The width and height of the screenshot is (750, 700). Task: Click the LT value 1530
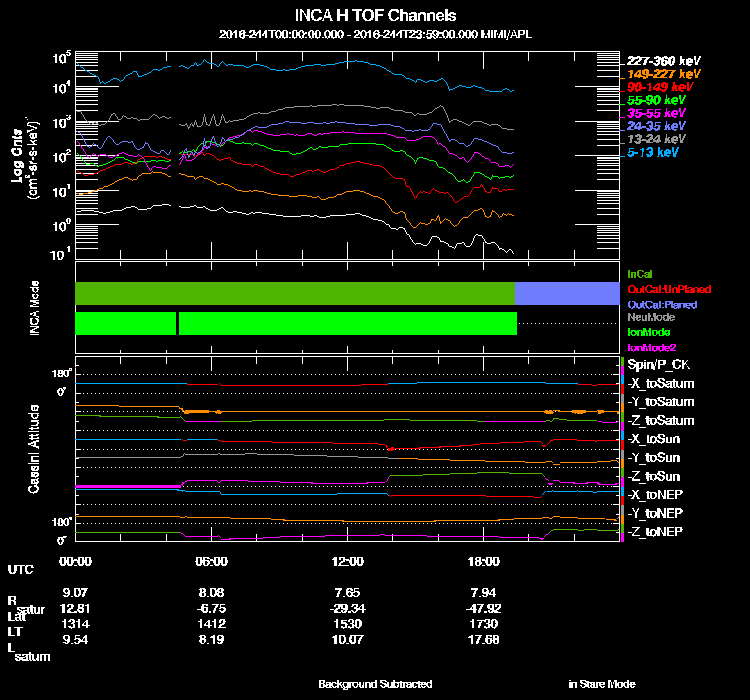(347, 624)
